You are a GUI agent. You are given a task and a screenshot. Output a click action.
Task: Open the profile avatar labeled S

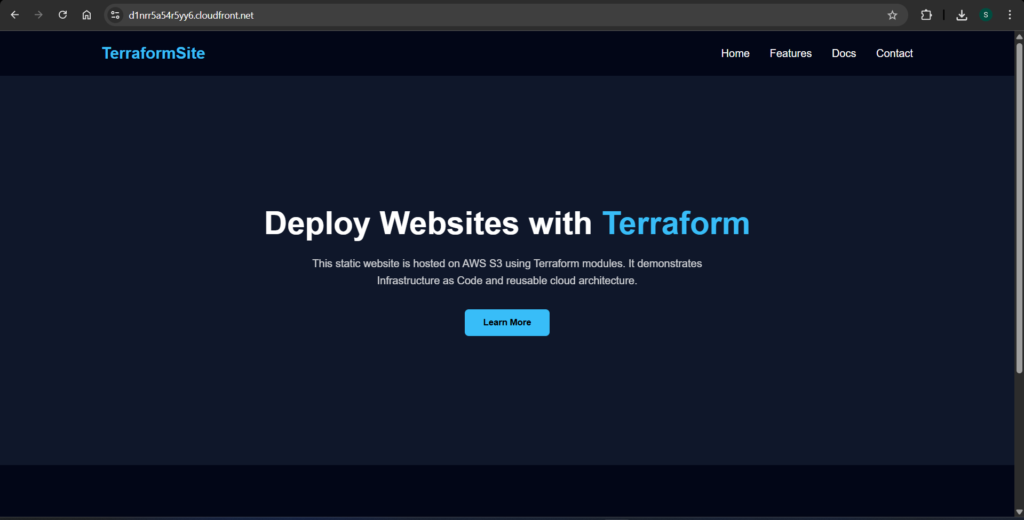[x=985, y=15]
